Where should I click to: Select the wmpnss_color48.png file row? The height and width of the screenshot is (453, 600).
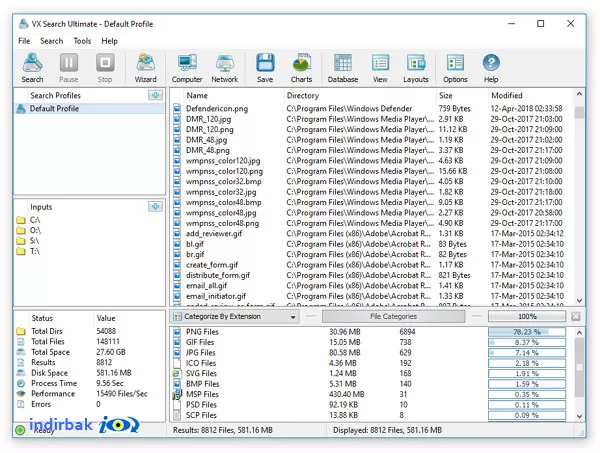click(x=373, y=223)
